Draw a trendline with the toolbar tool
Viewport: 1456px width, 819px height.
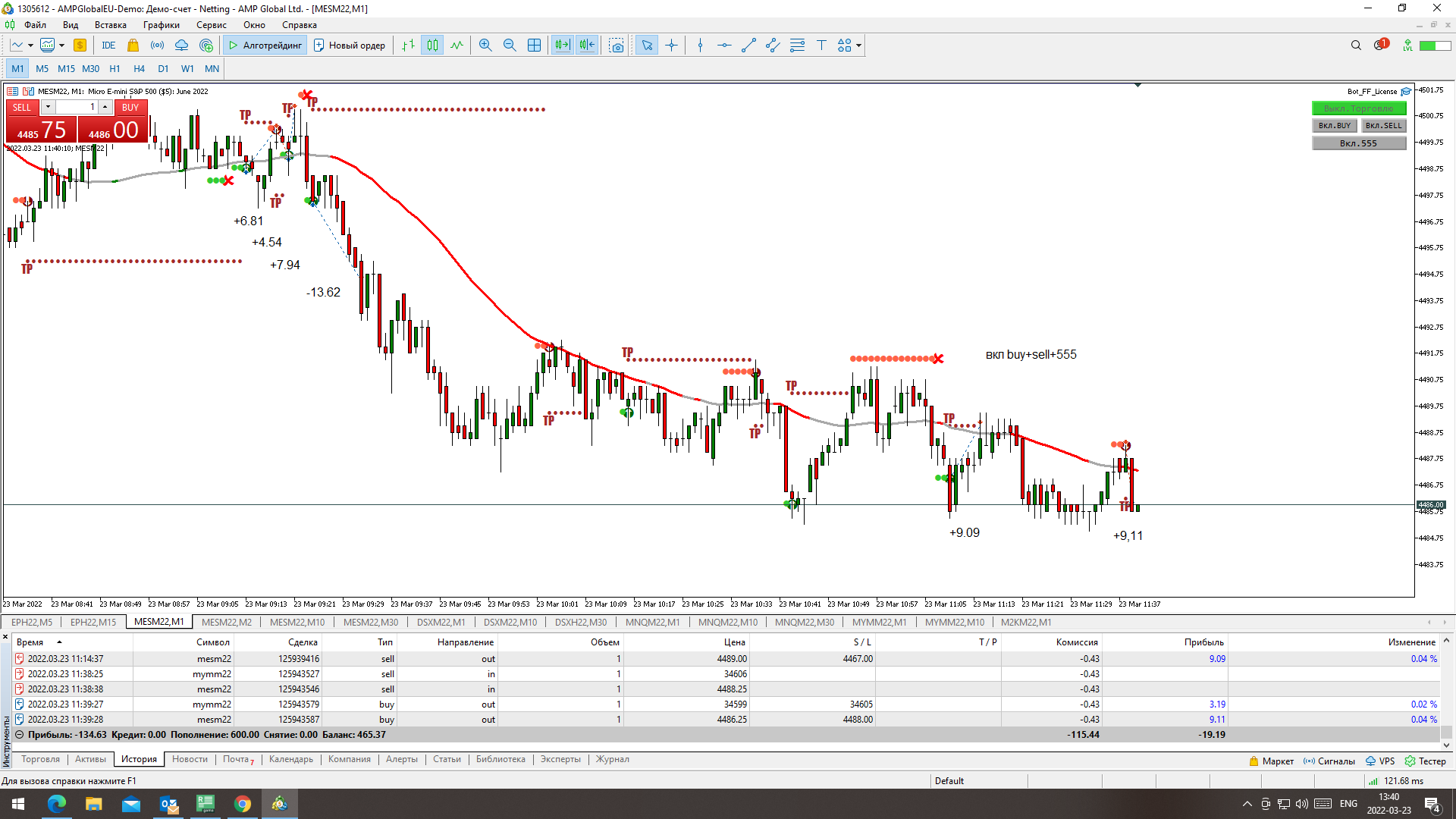pyautogui.click(x=748, y=45)
